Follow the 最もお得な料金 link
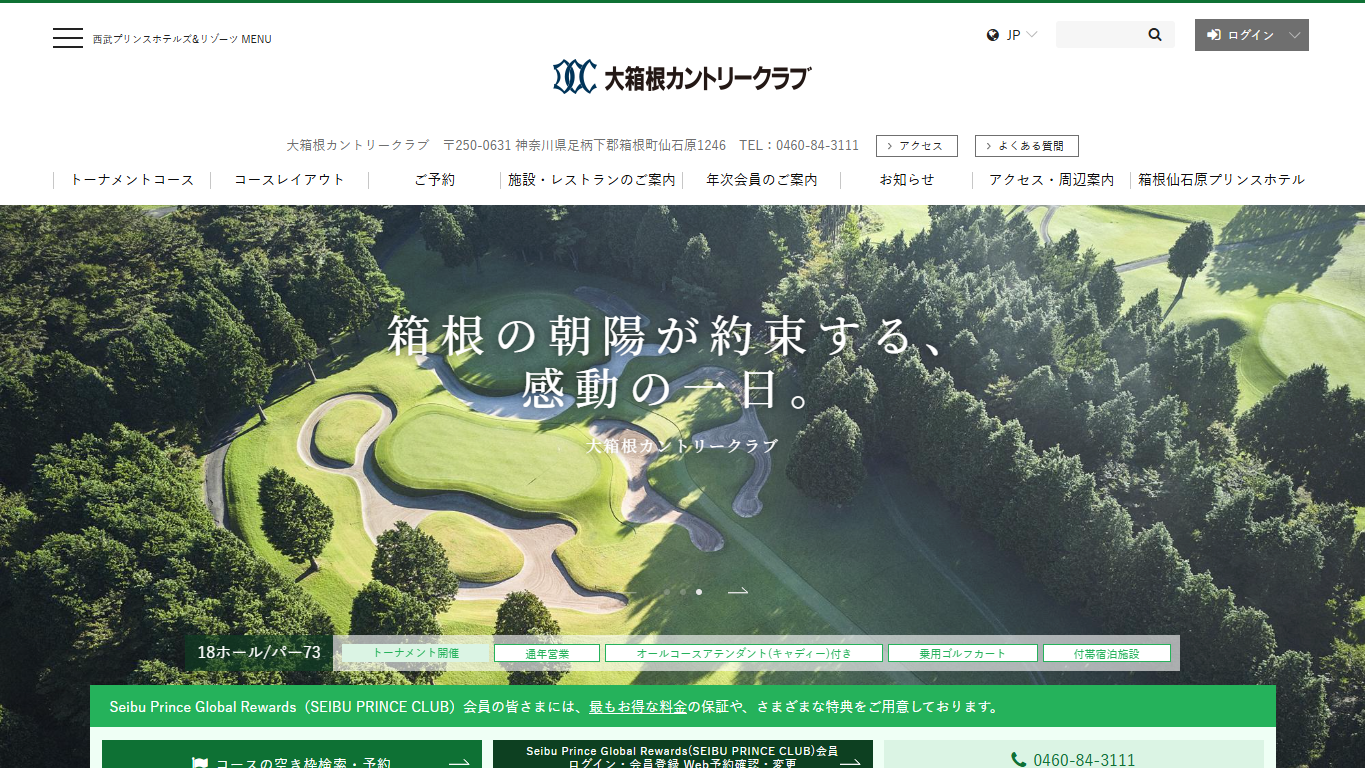 tap(638, 707)
